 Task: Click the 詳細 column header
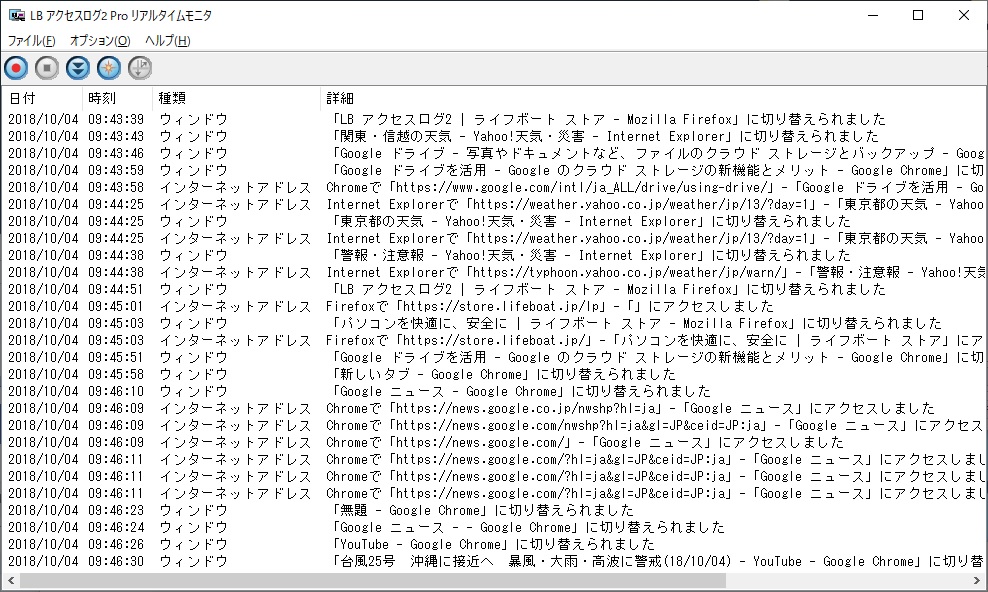(654, 98)
